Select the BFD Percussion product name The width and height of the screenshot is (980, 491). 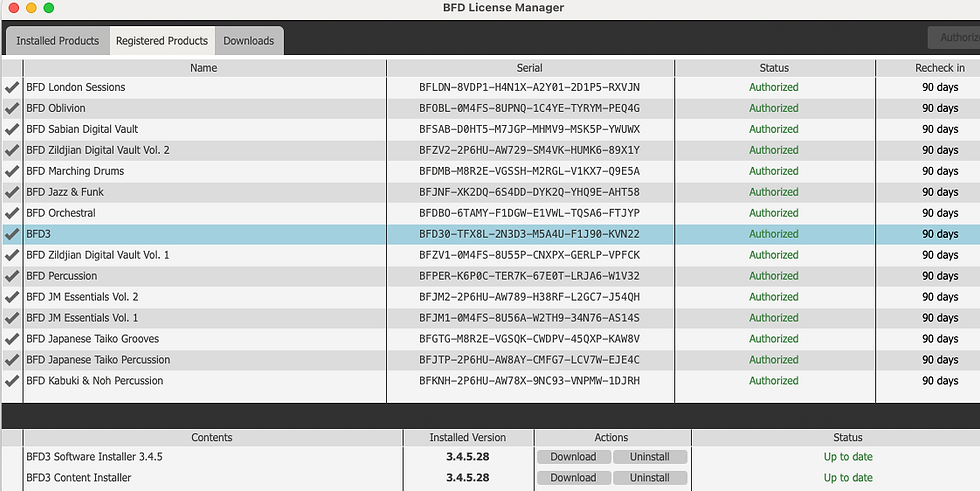[x=61, y=275]
